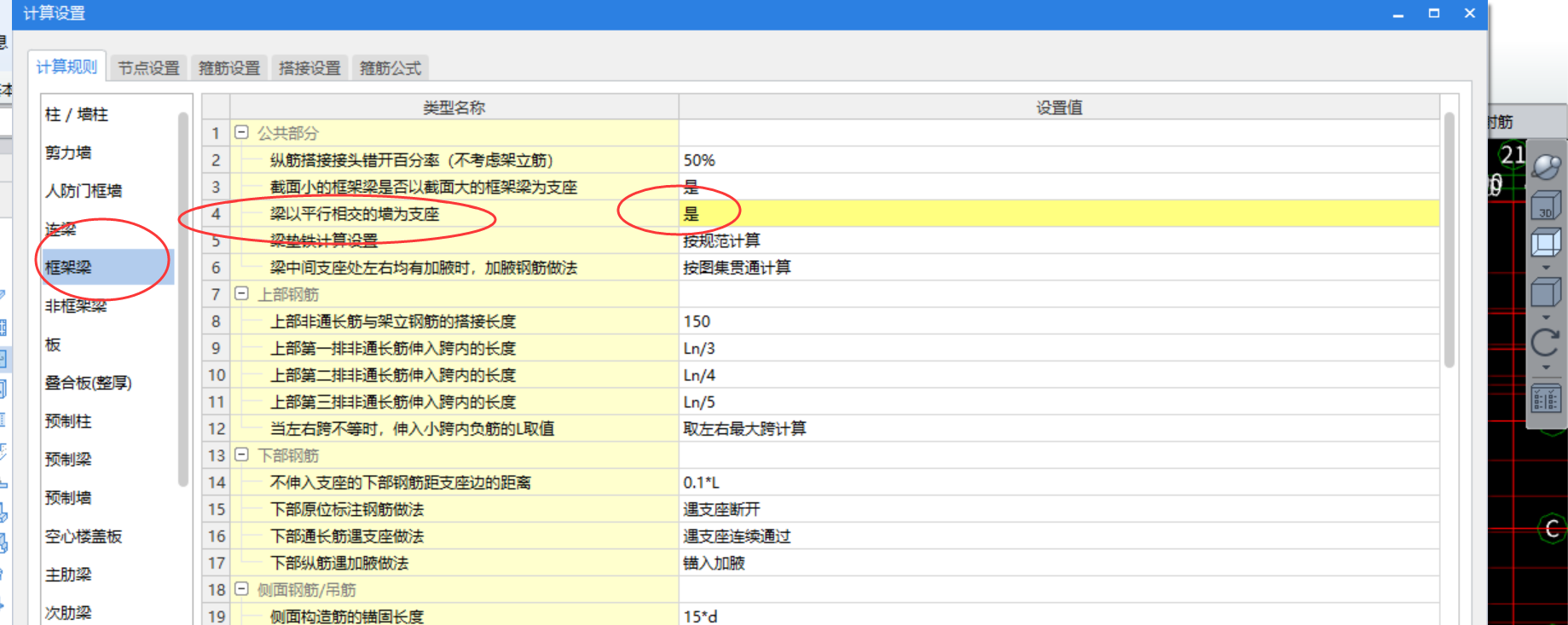Open dropdown arrow below the rotate icon
This screenshot has width=1568, height=625.
1546,368
